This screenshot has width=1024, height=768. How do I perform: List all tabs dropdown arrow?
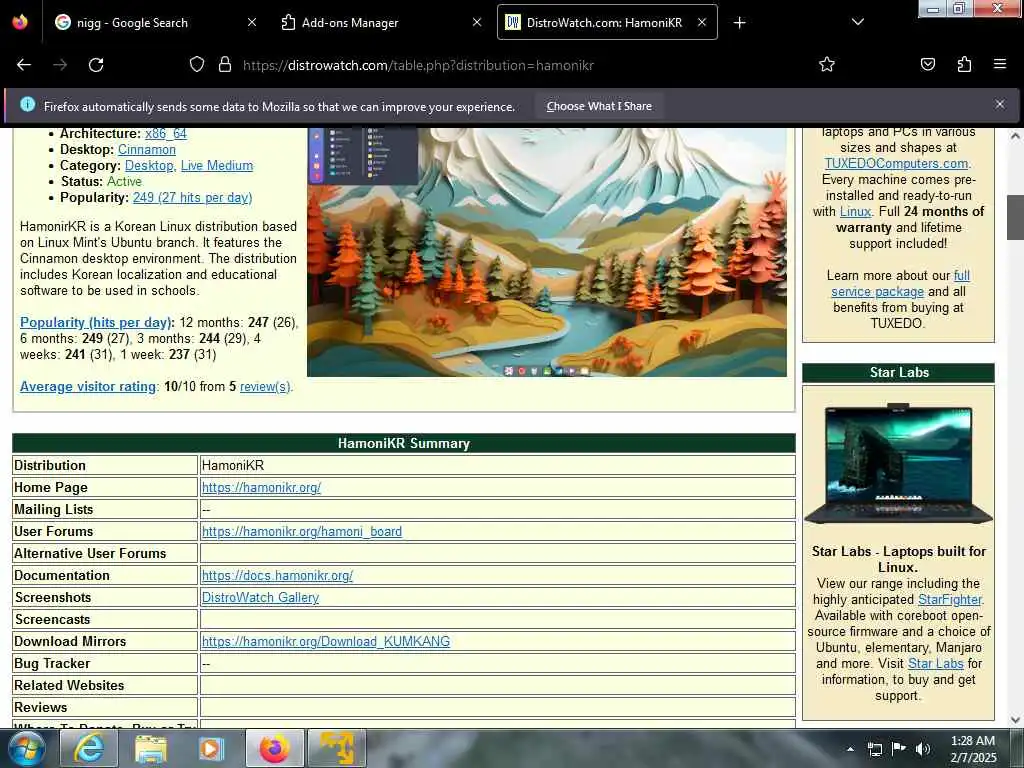858,22
